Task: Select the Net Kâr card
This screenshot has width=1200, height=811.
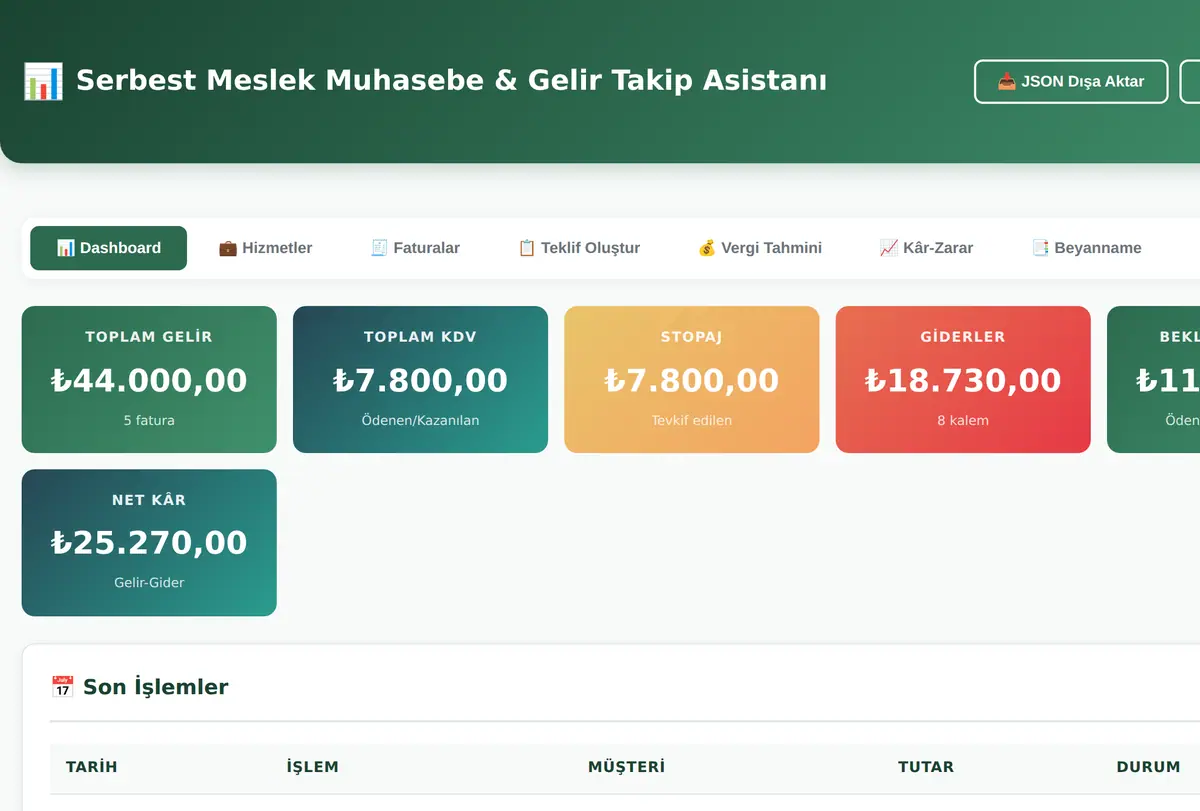Action: 149,543
